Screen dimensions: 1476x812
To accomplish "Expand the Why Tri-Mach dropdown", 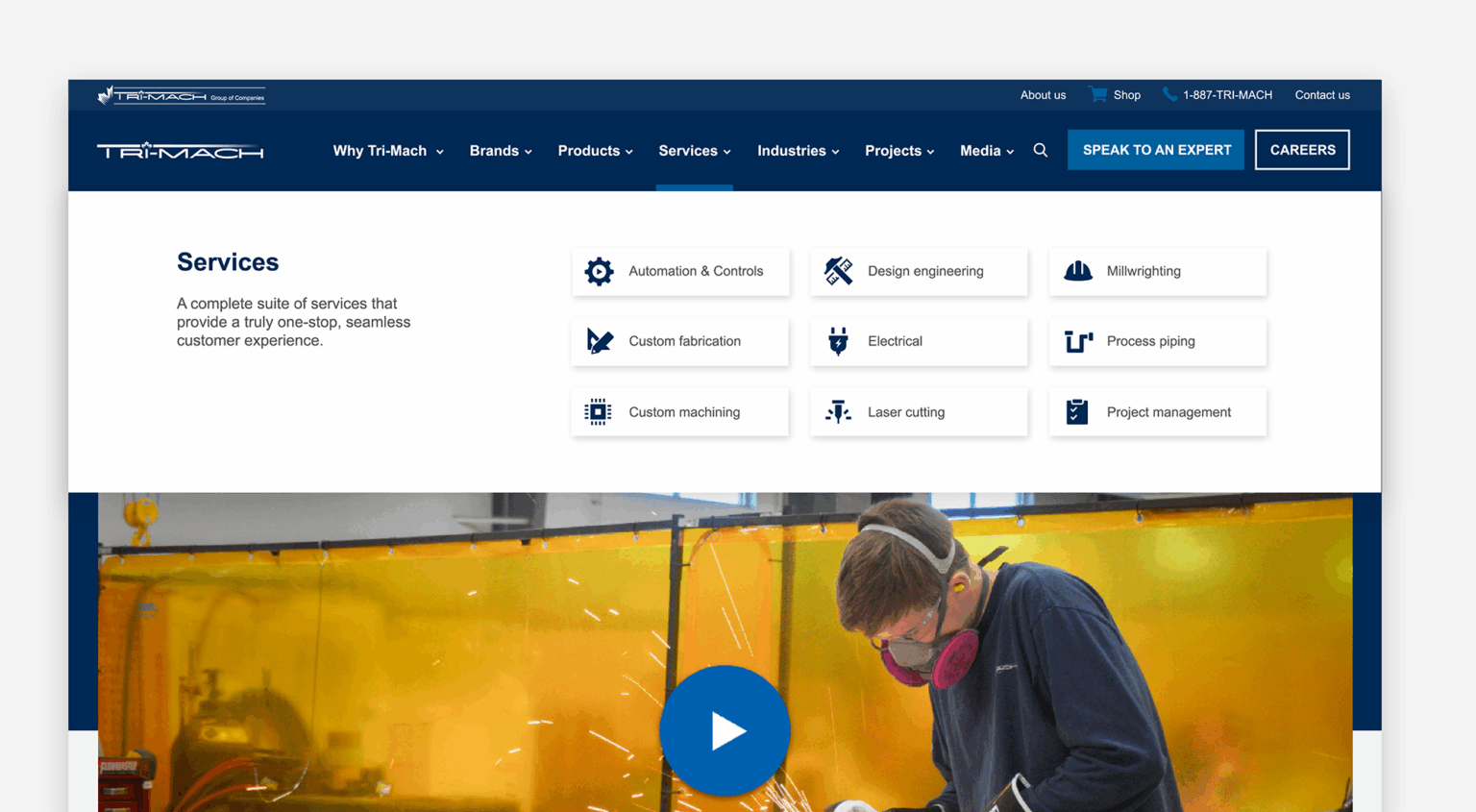I will (387, 151).
